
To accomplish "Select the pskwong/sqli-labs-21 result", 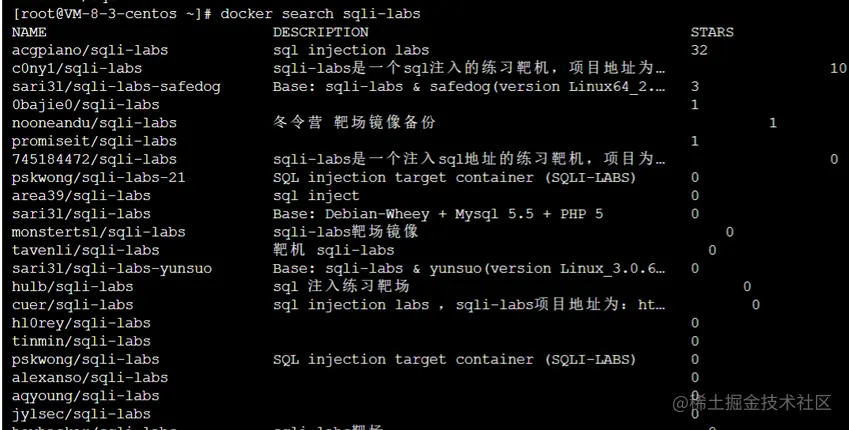I will click(99, 177).
